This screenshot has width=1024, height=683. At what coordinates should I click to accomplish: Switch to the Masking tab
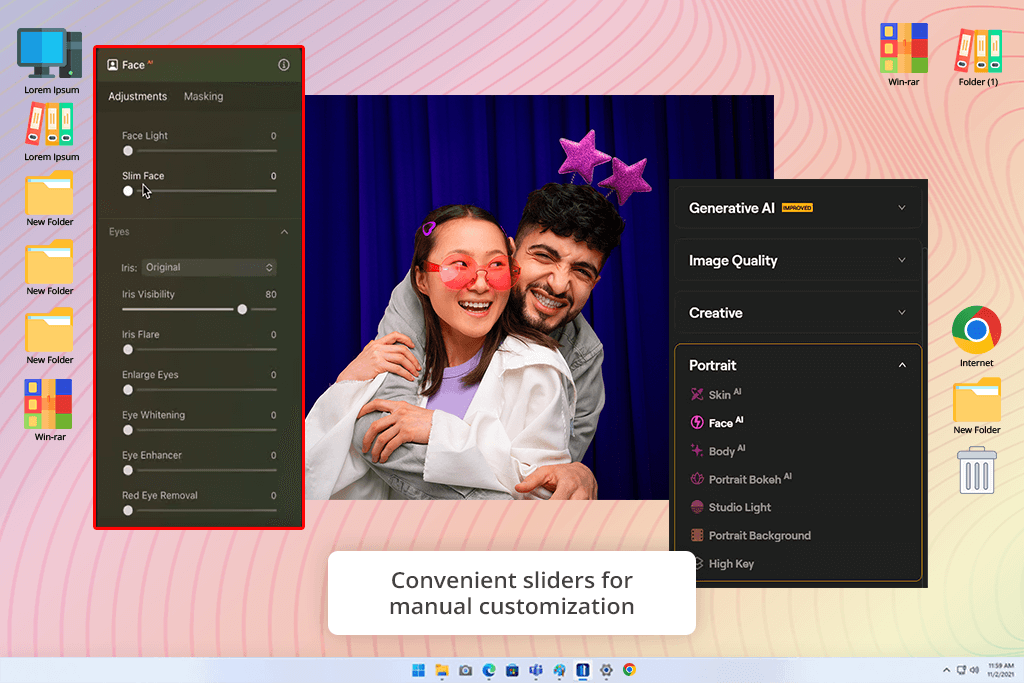click(203, 96)
